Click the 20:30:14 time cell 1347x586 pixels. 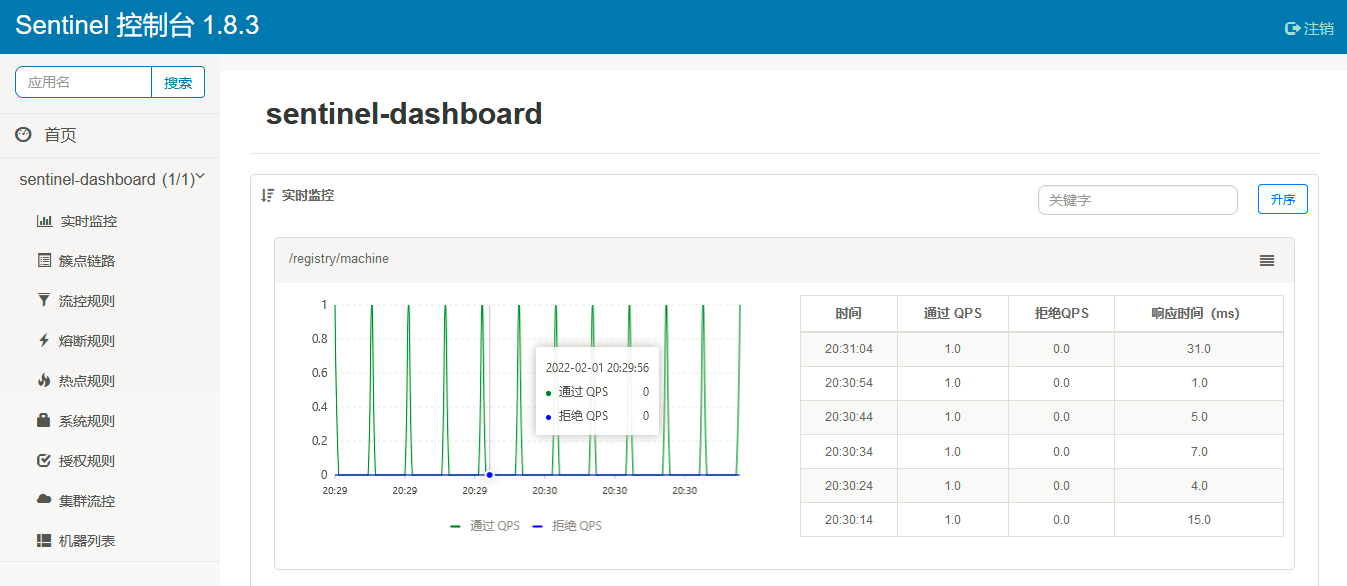coord(849,520)
